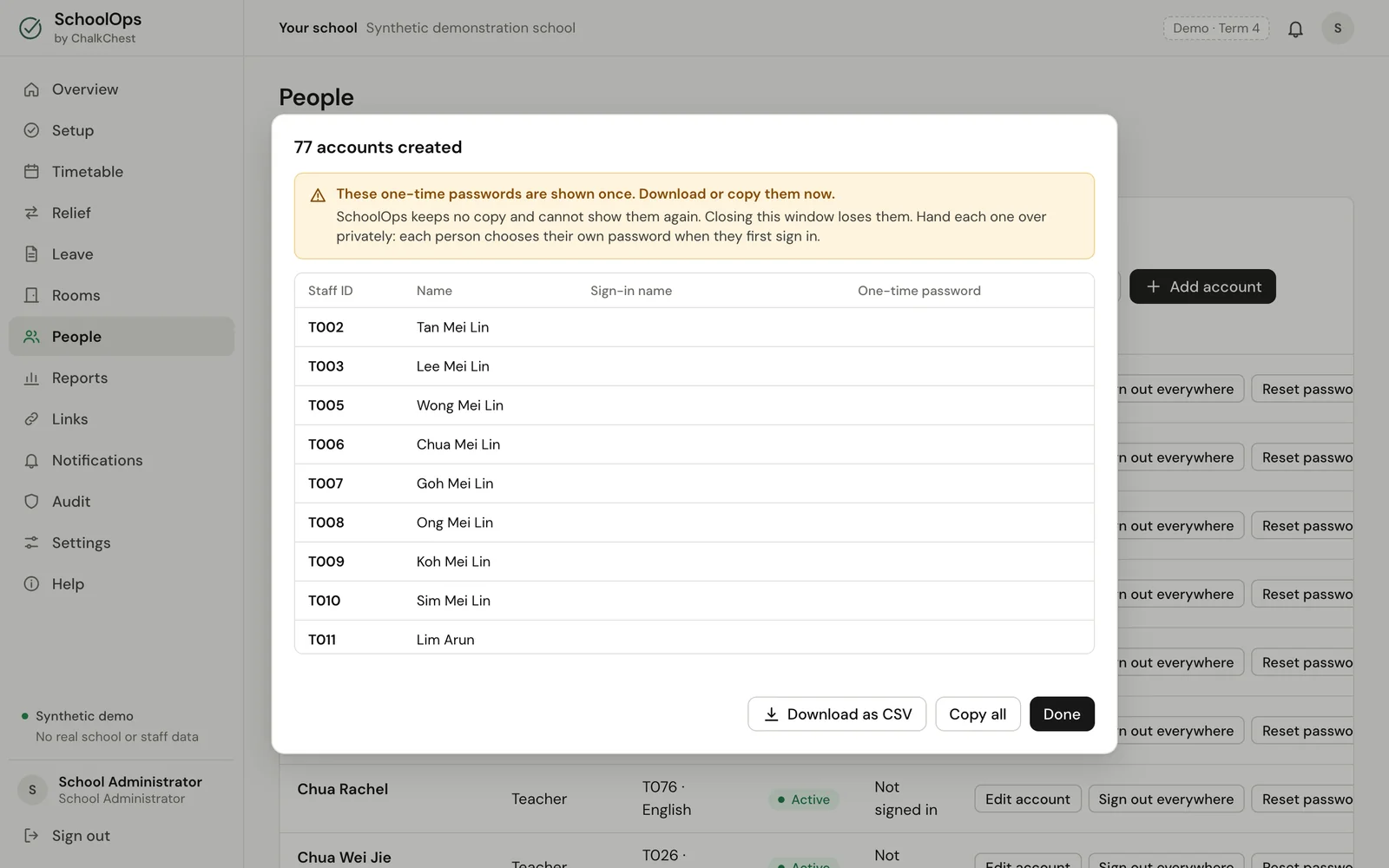
Task: Open the Overview page
Action: (x=122, y=89)
